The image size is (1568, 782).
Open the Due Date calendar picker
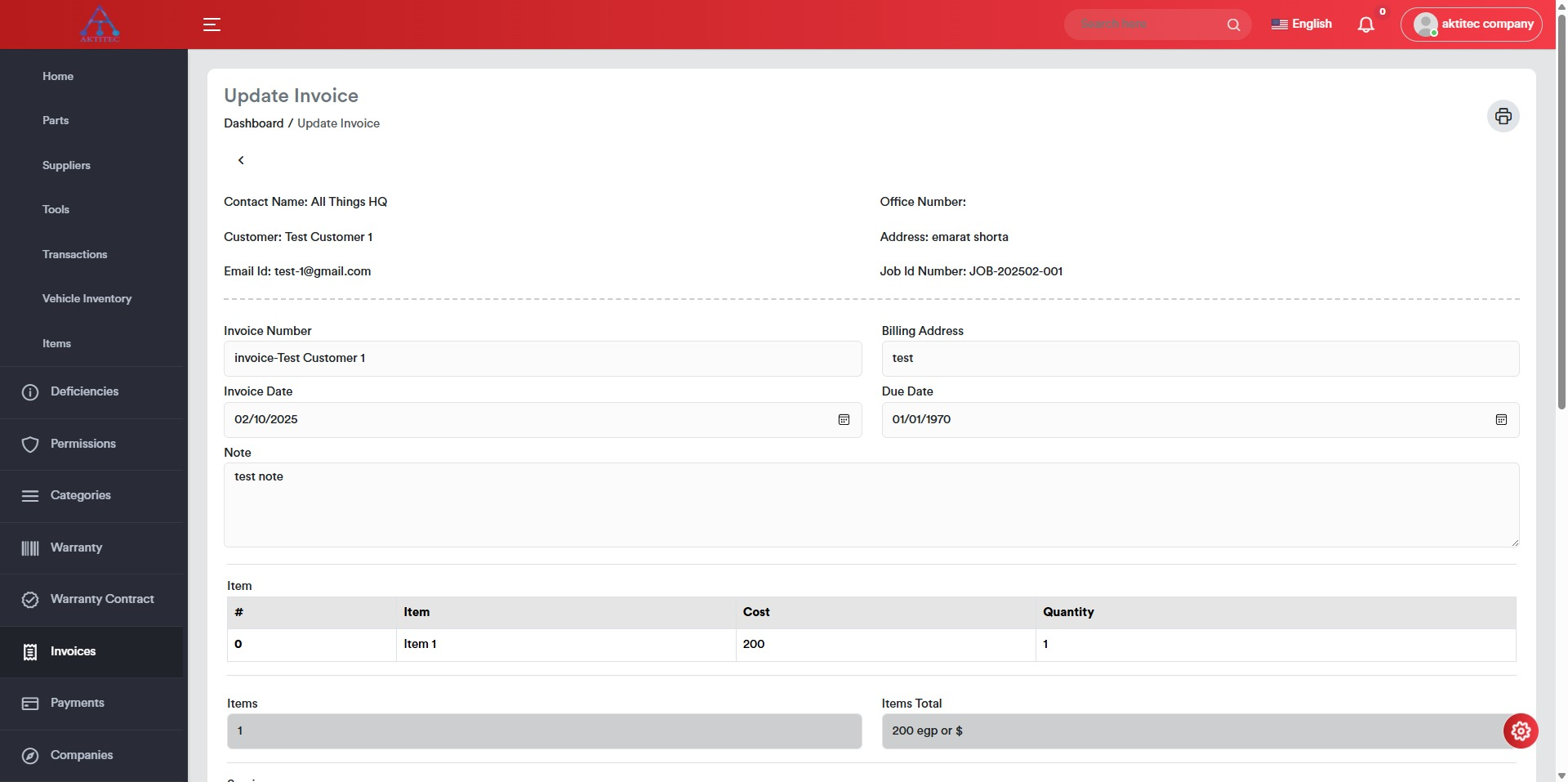[x=1501, y=419]
